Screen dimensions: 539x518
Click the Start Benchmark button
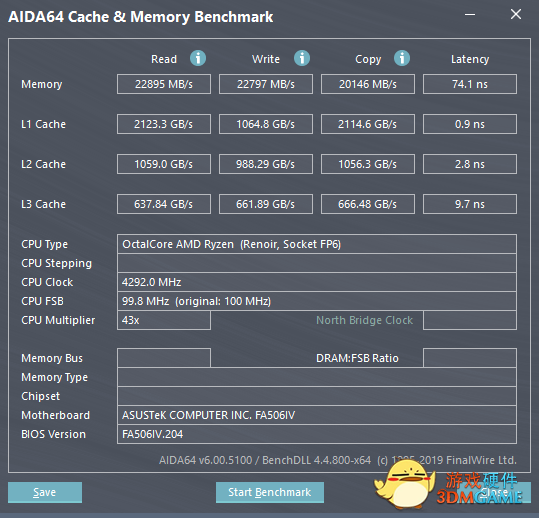pyautogui.click(x=270, y=492)
